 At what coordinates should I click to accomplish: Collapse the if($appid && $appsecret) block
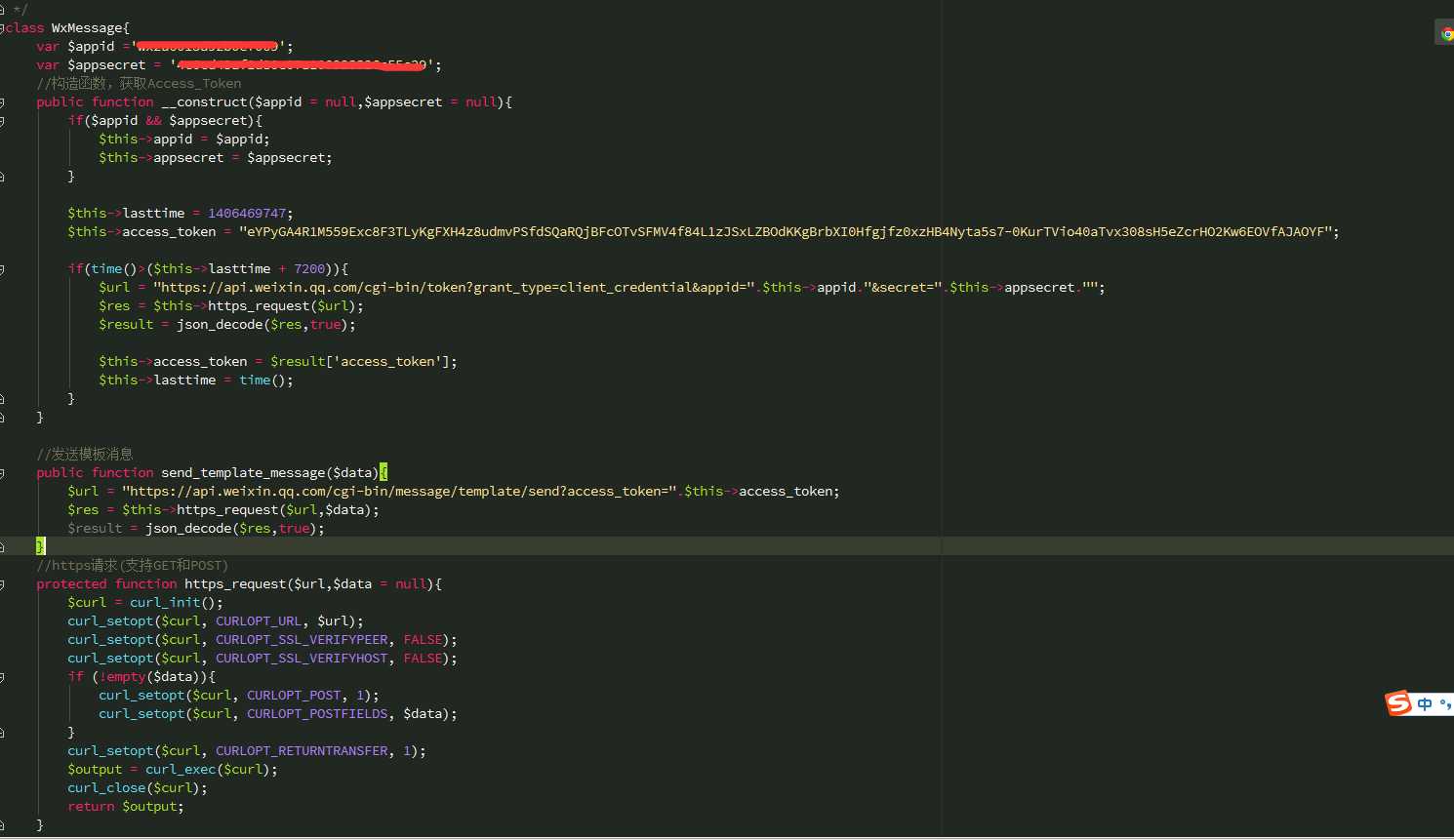pyautogui.click(x=3, y=121)
